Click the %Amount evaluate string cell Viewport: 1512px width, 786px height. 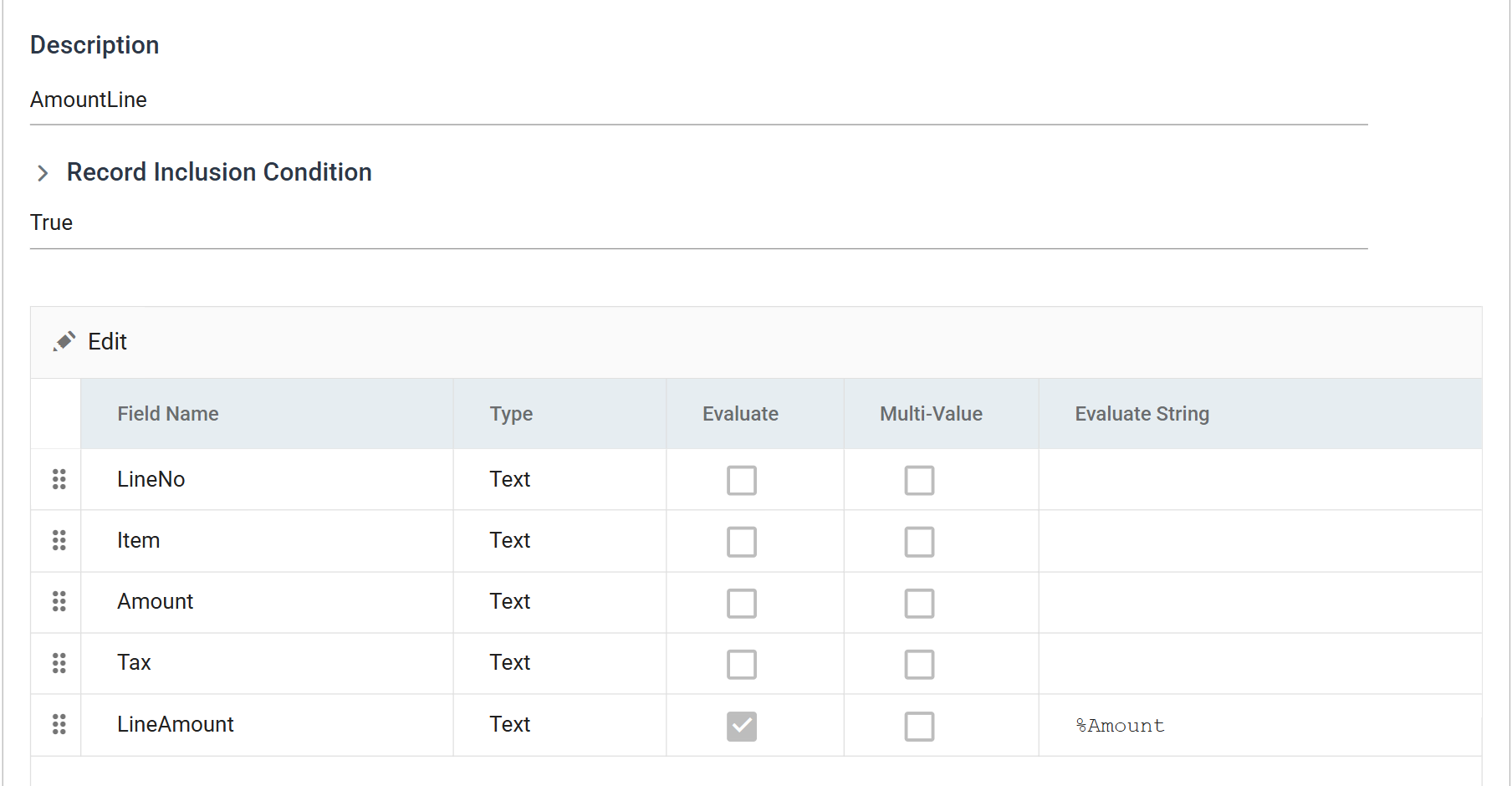[1260, 725]
